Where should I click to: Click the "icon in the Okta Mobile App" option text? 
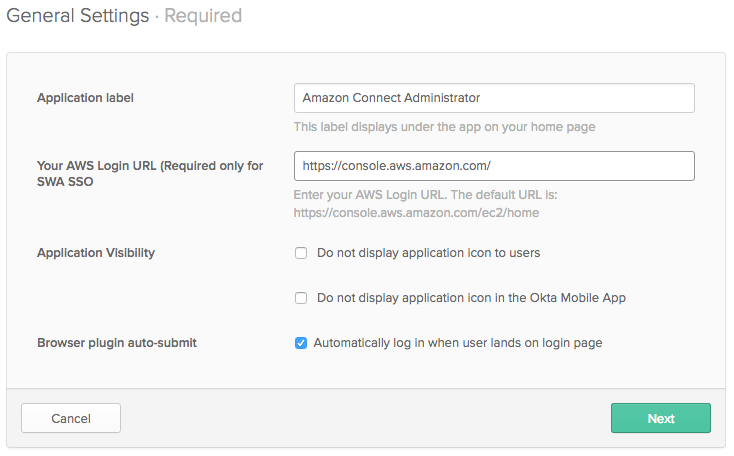point(471,298)
